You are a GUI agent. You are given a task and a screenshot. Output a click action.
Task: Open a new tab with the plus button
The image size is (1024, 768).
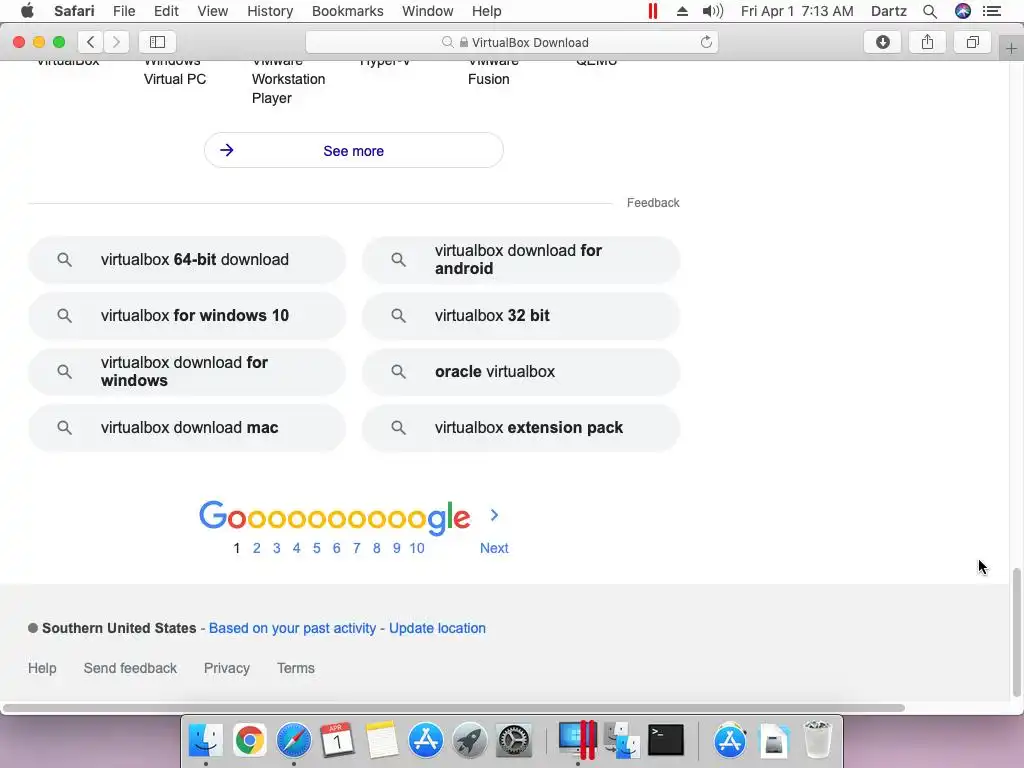(1011, 48)
